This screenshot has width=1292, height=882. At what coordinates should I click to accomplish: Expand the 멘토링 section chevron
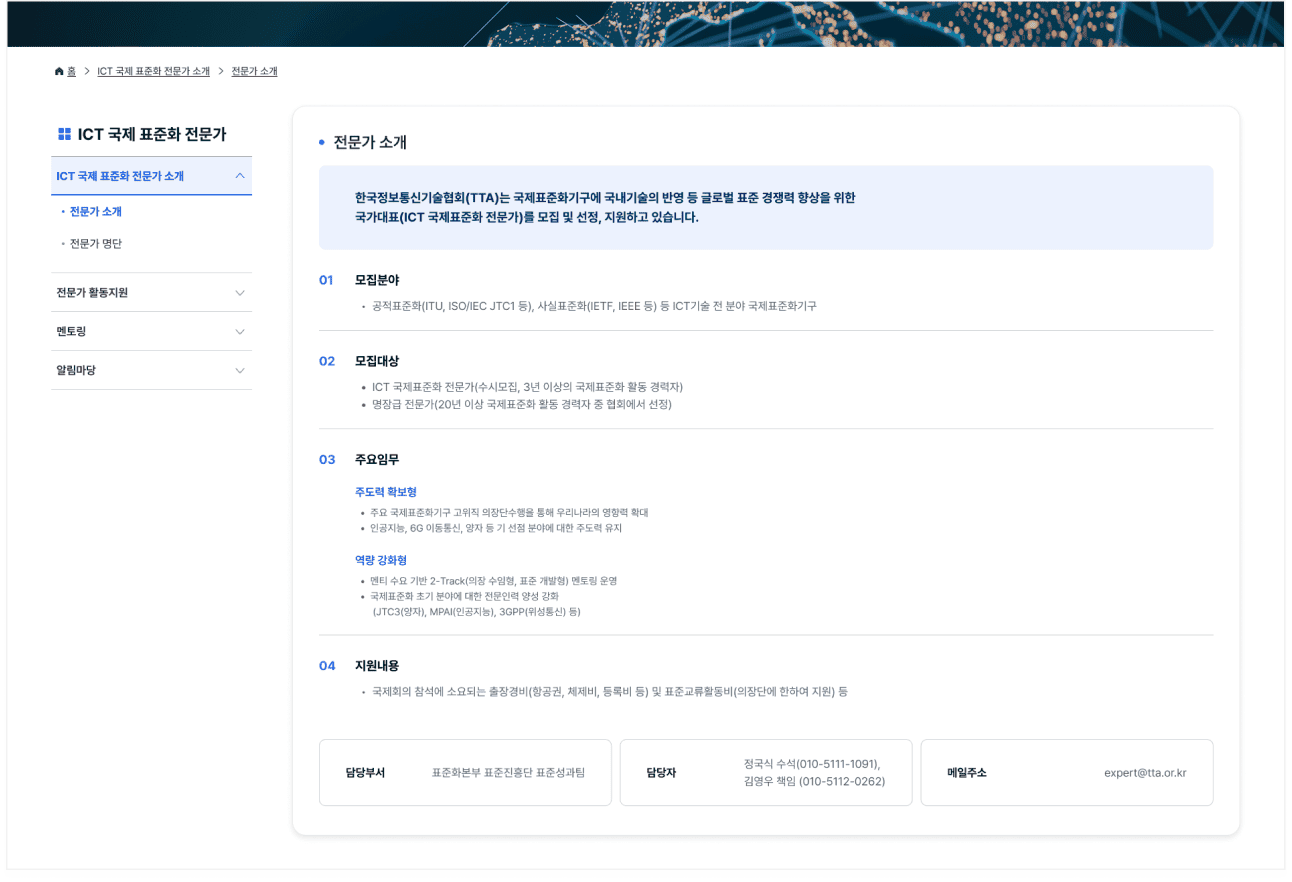(x=239, y=332)
